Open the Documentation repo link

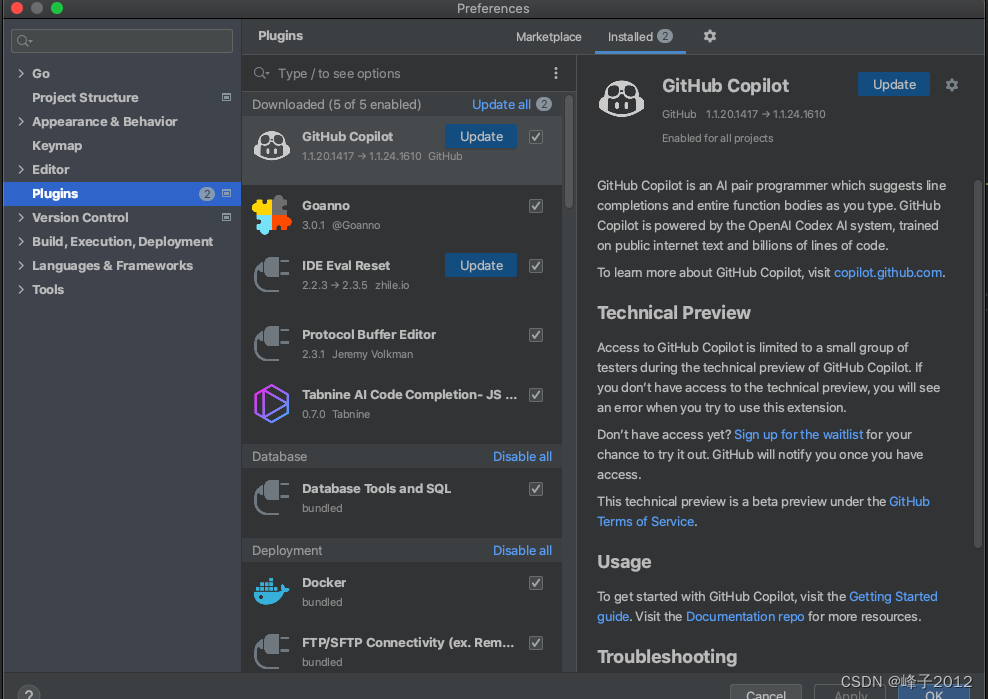coord(745,616)
